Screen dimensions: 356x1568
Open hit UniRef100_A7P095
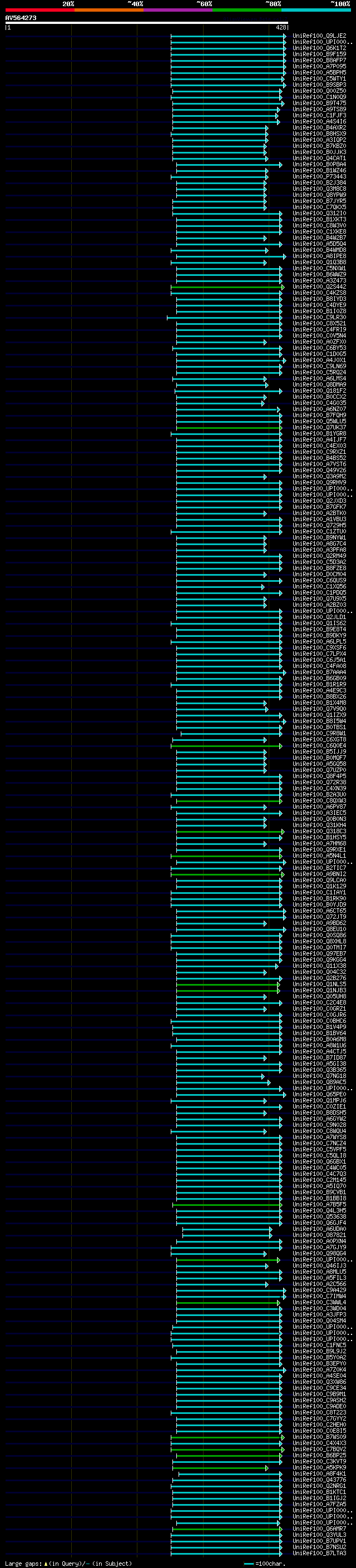click(x=319, y=66)
